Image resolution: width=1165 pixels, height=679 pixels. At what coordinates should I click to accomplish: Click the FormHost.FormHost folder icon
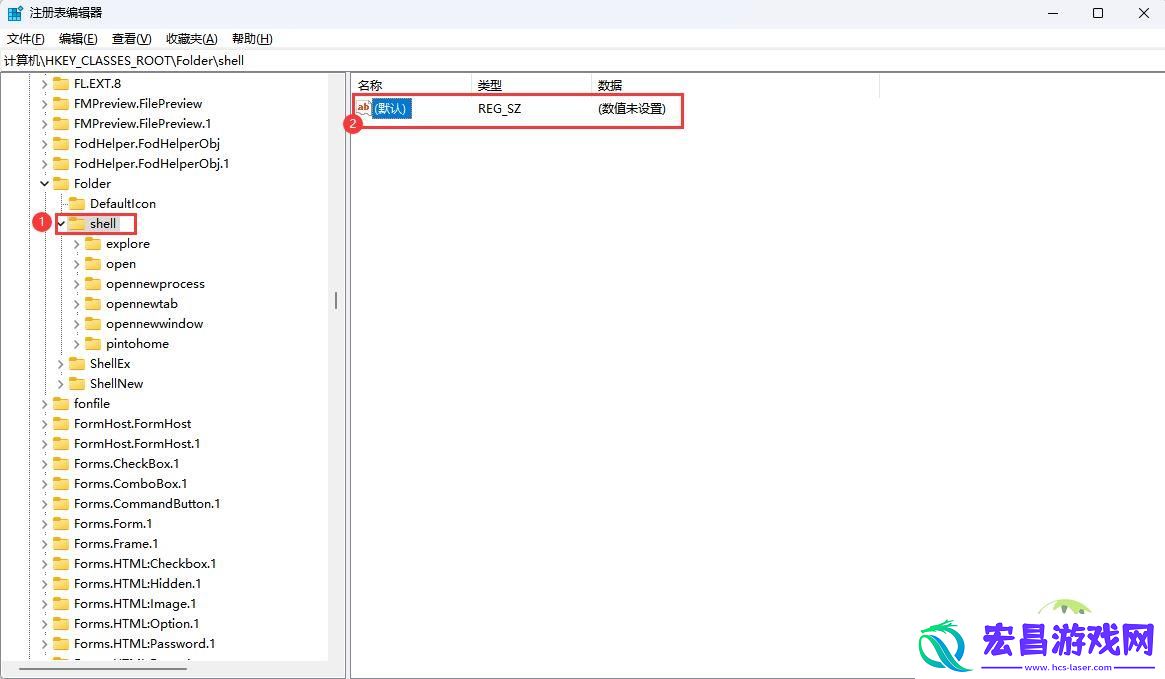tap(61, 424)
